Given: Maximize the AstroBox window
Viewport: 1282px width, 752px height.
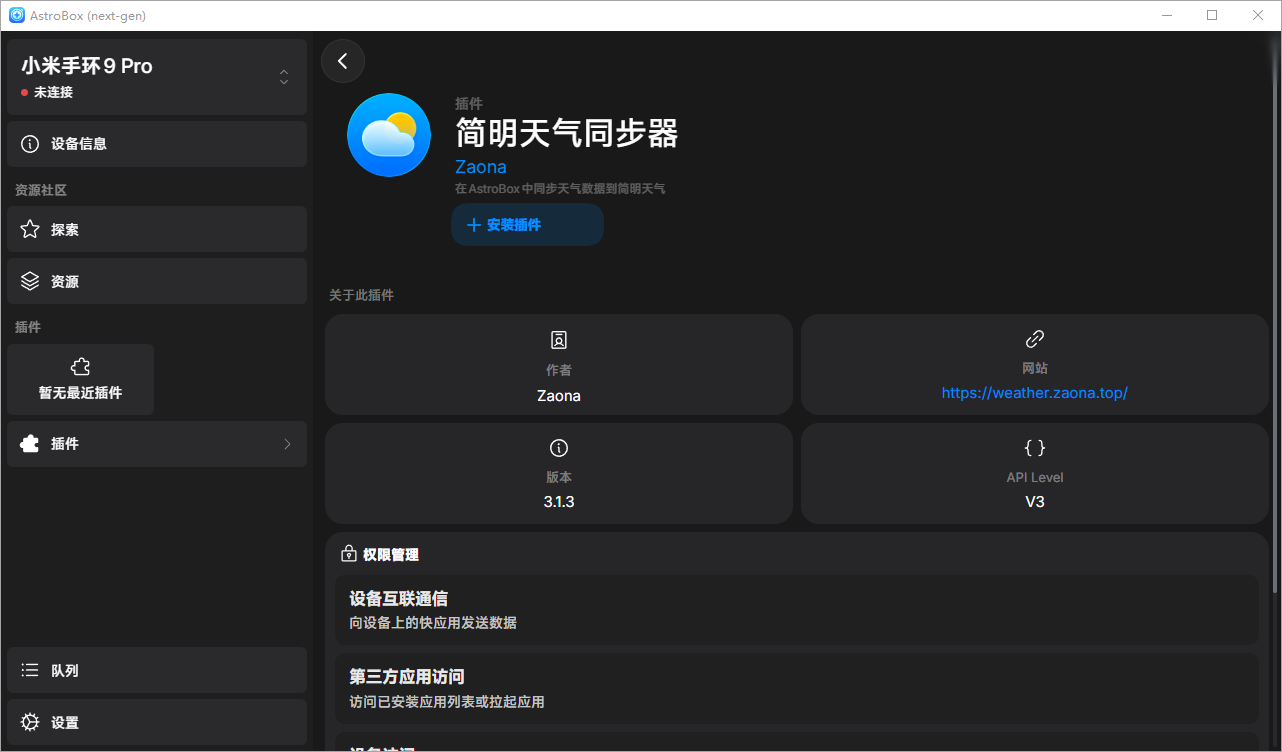Looking at the screenshot, I should tap(1212, 15).
